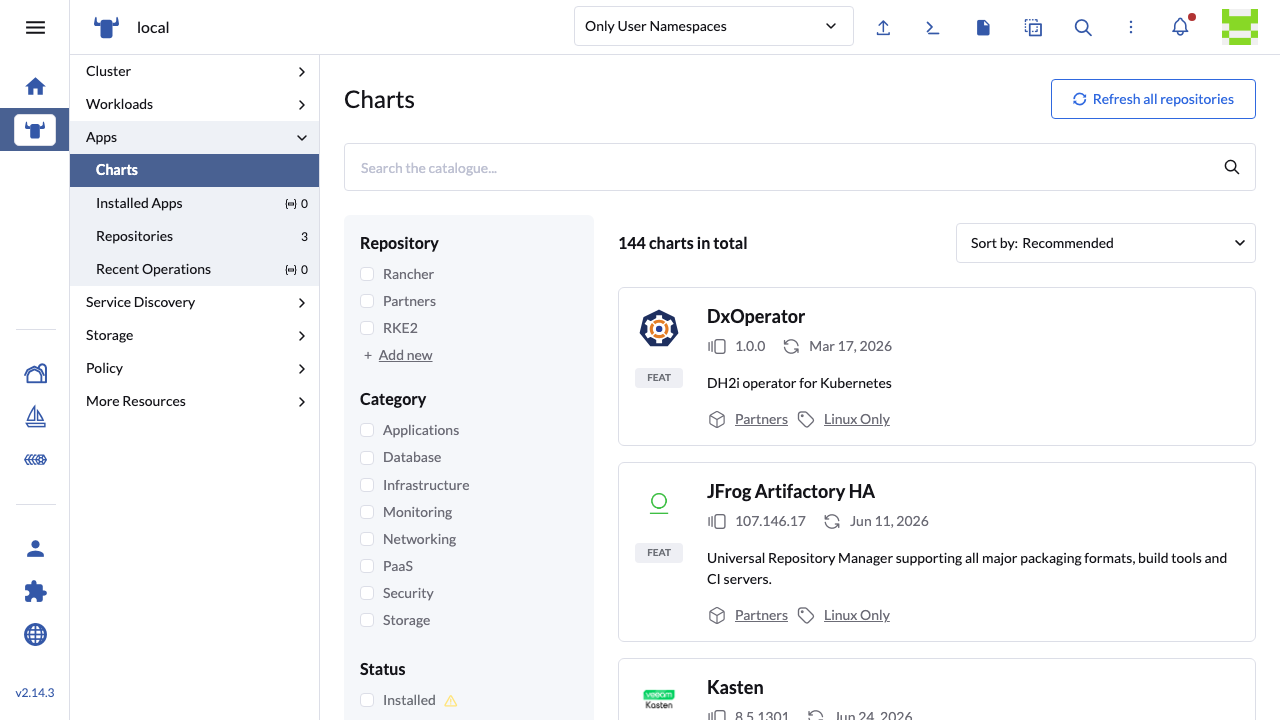Focus the Search the catalogue field
Screen dimensions: 1280x720
point(799,167)
